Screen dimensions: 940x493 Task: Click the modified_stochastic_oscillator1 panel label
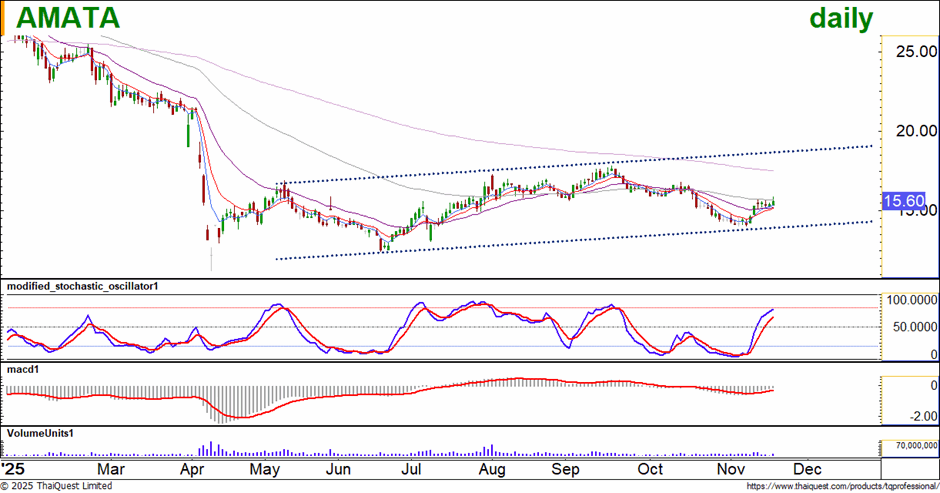[83, 286]
